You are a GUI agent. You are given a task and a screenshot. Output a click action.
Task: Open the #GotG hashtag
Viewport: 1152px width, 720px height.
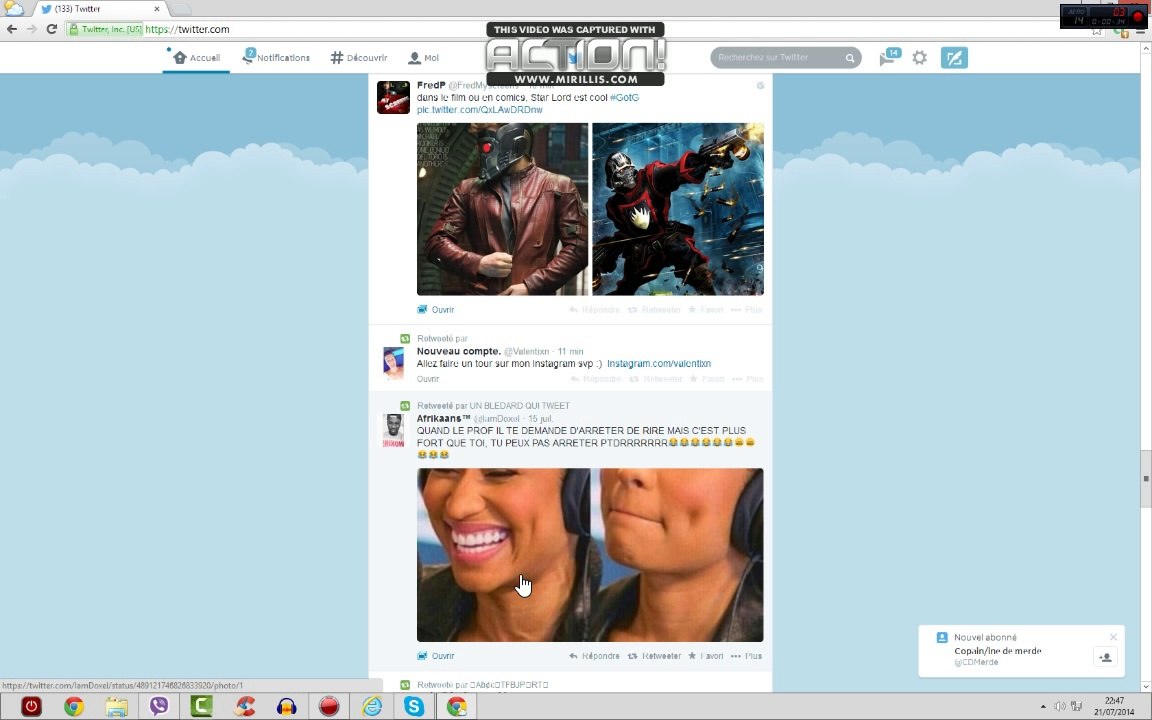point(624,97)
